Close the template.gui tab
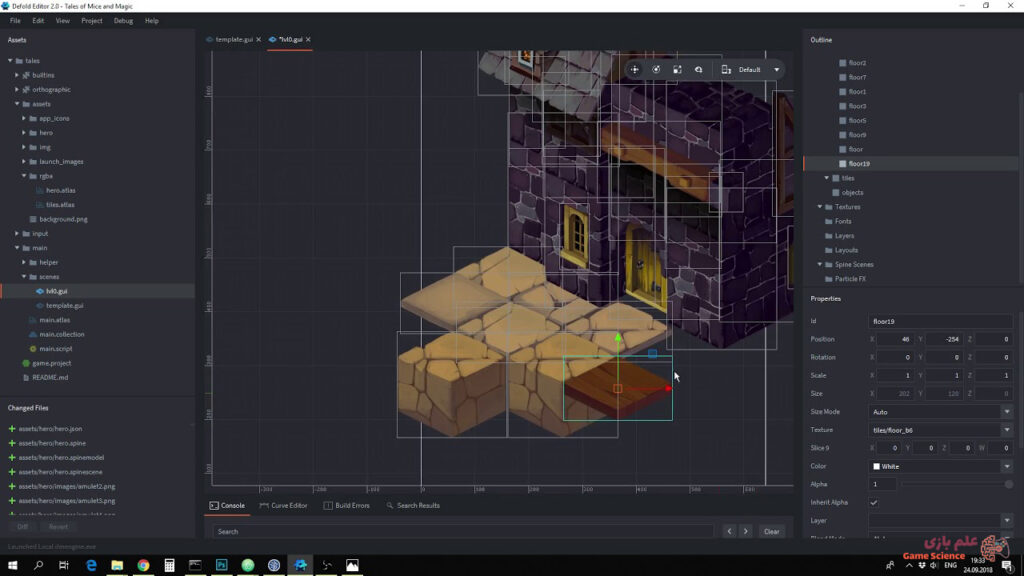The width and height of the screenshot is (1024, 576). click(259, 39)
